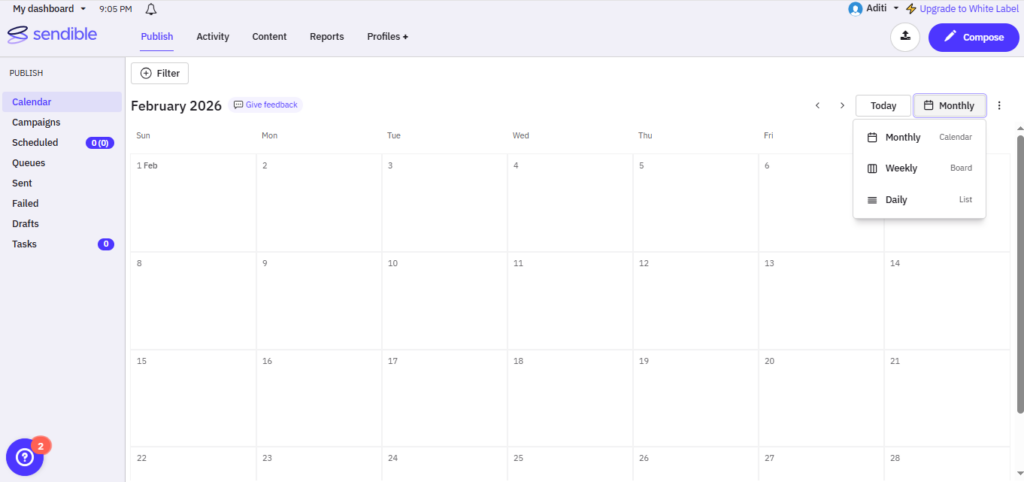Open Sent in the sidebar

coord(22,183)
